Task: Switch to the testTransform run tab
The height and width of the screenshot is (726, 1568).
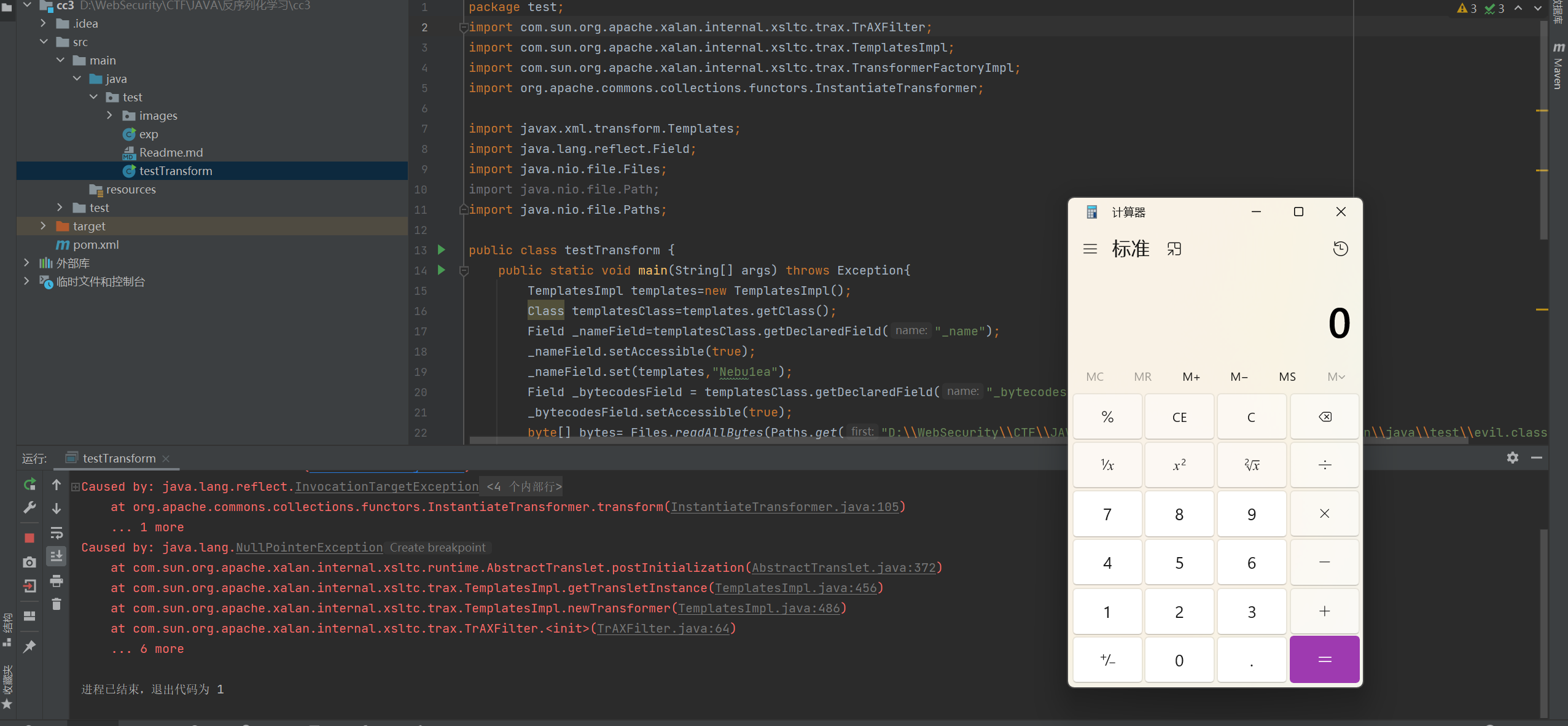Action: pos(119,458)
